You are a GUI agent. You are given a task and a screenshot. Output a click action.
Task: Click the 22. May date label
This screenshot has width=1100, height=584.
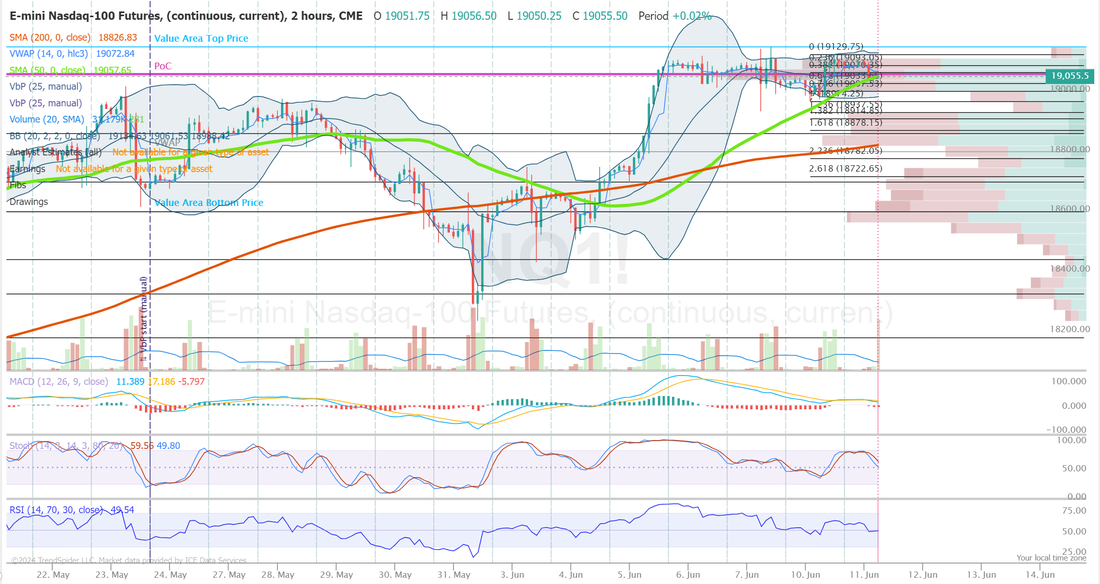pyautogui.click(x=53, y=574)
